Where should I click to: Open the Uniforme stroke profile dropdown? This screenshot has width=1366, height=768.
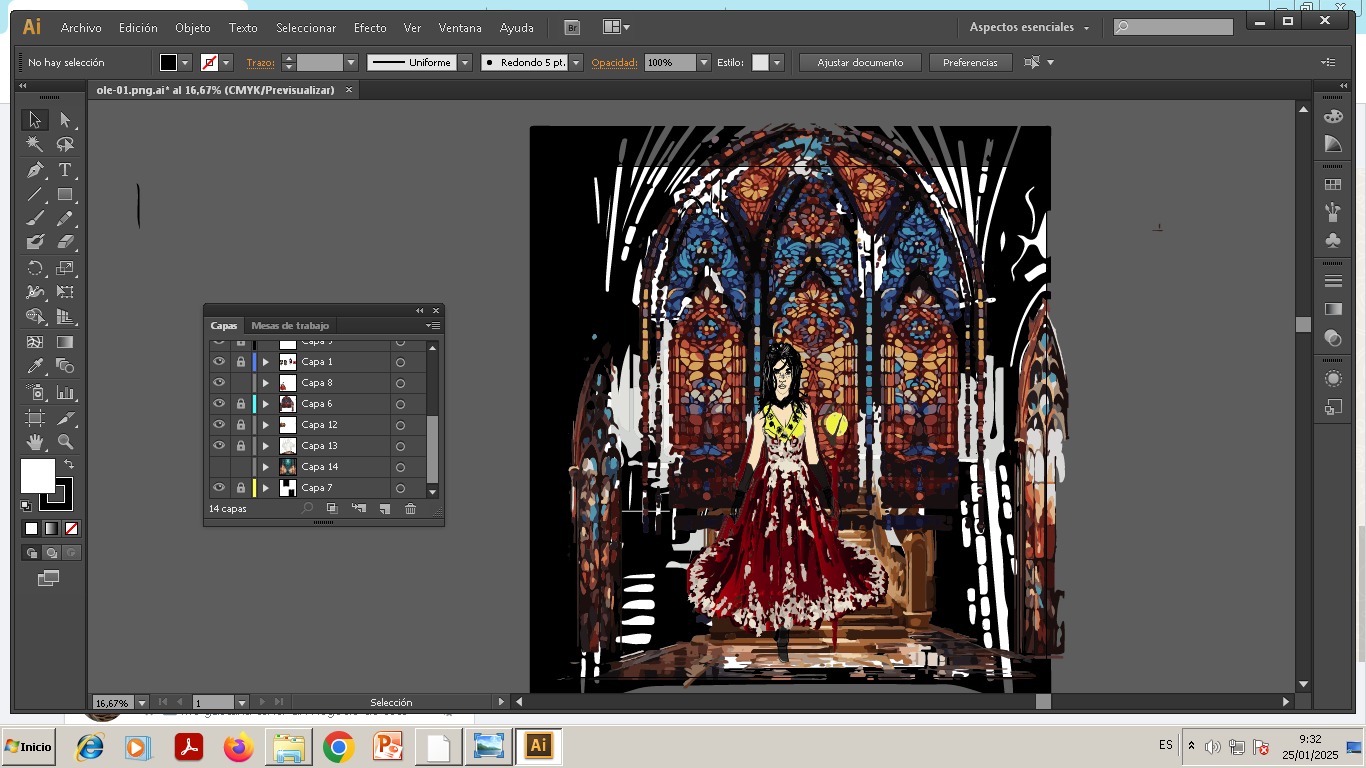(465, 62)
